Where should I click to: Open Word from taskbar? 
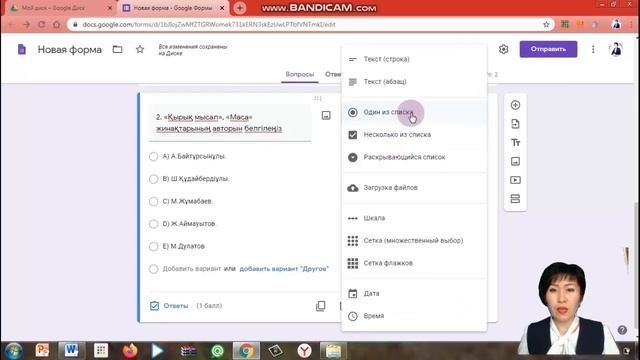[71, 351]
